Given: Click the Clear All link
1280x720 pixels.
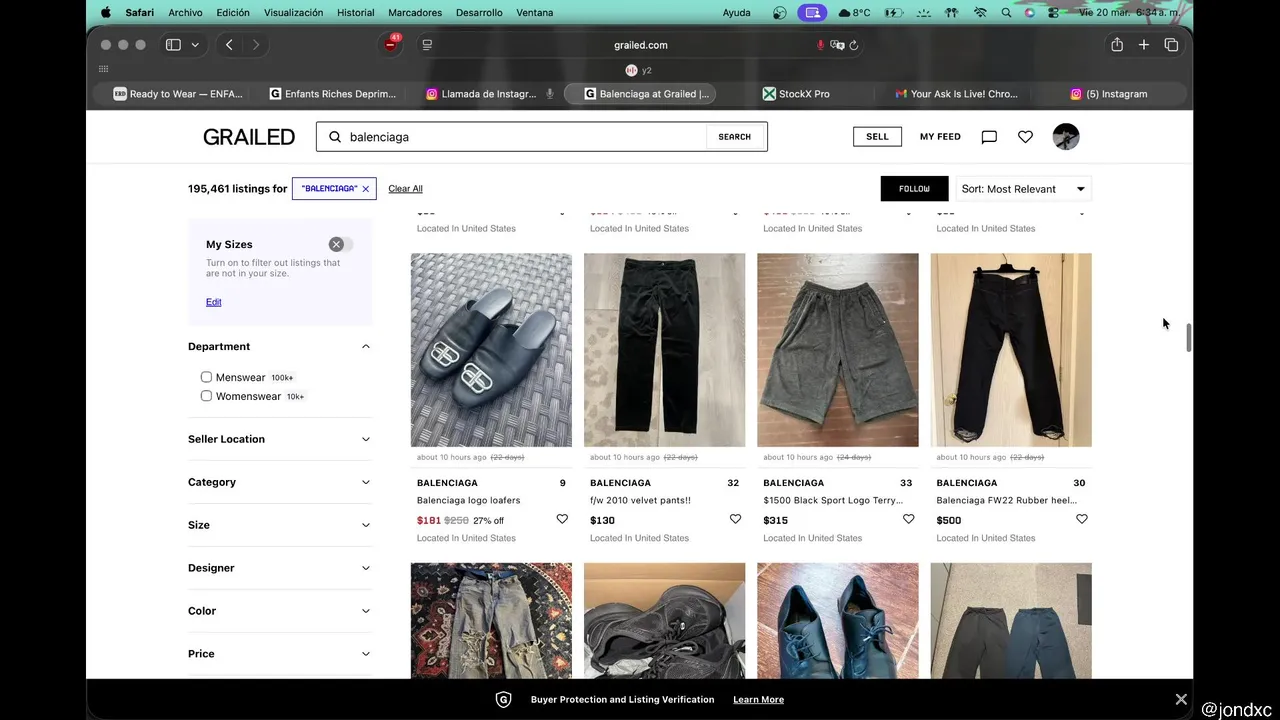Looking at the screenshot, I should pyautogui.click(x=405, y=189).
